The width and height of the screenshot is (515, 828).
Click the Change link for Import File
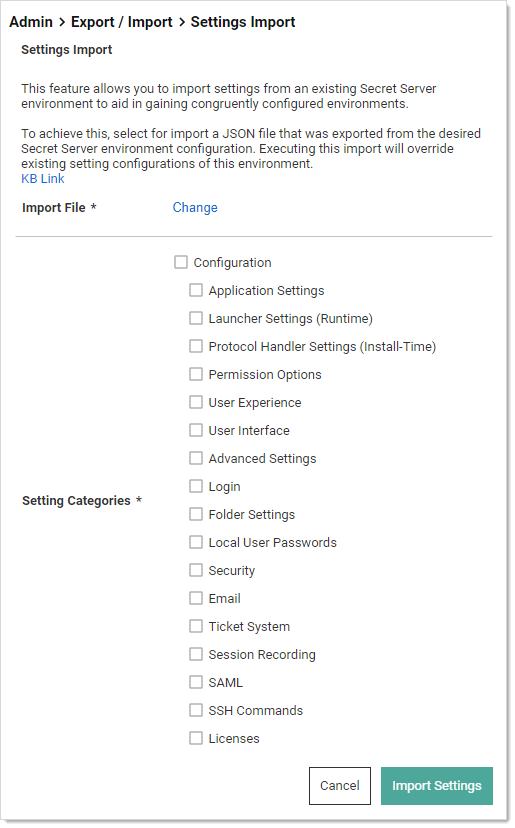pyautogui.click(x=195, y=208)
